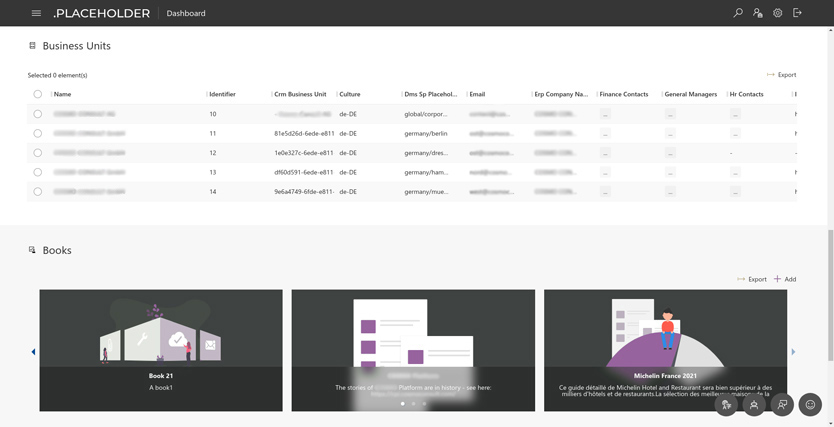
Task: Open the settings gear icon
Action: point(777,13)
